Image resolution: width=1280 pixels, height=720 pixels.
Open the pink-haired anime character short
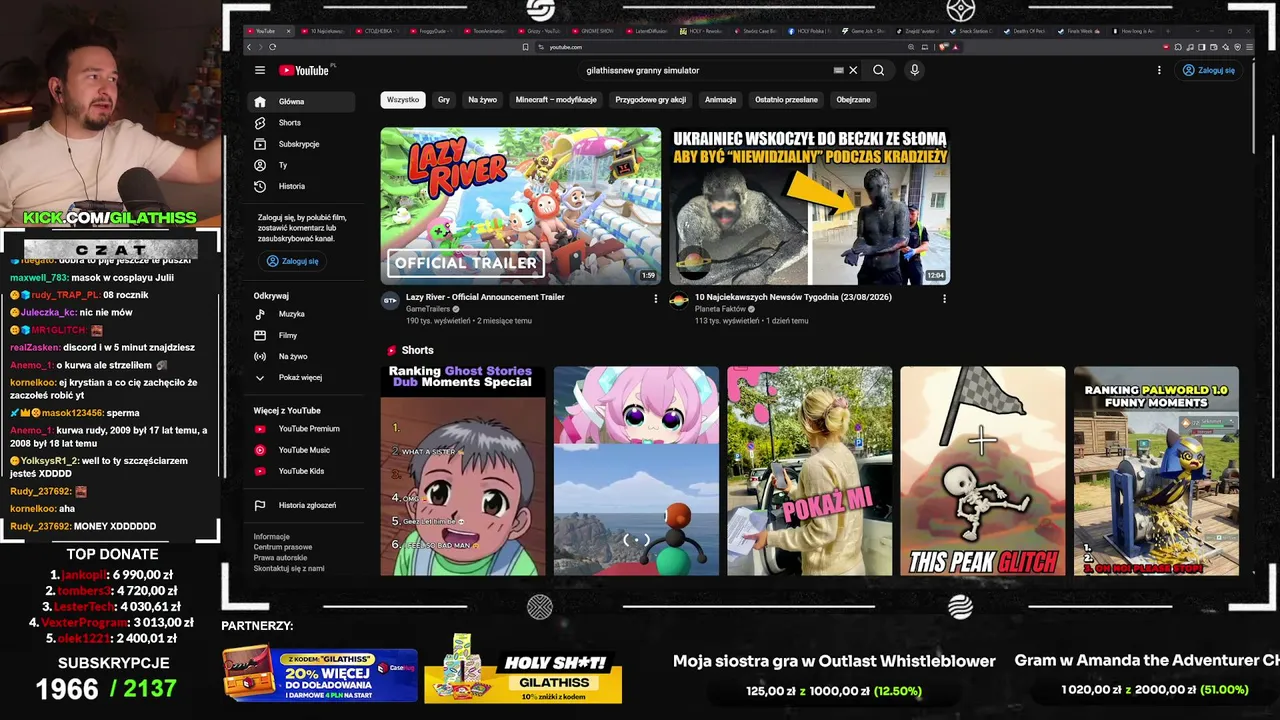pos(636,471)
